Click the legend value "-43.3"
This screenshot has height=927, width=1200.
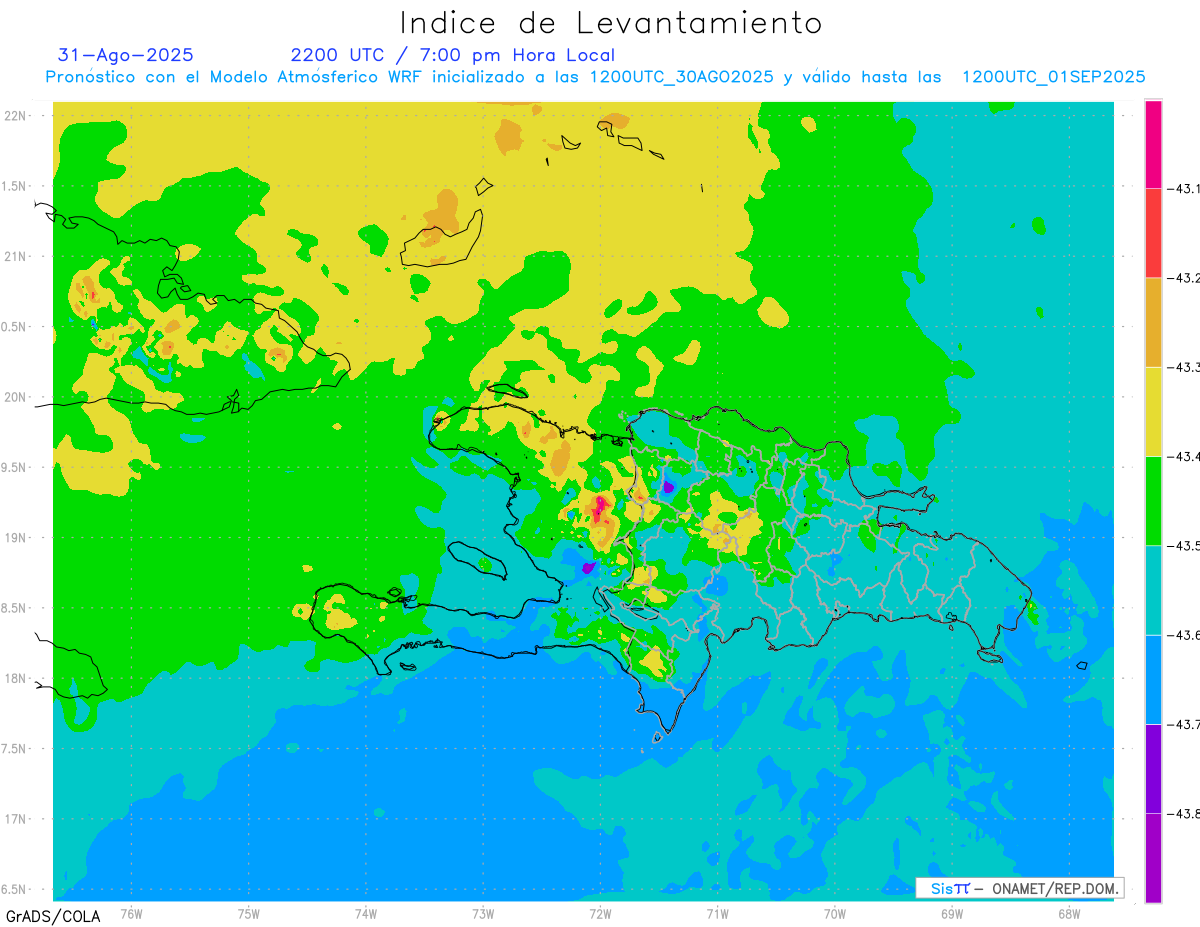tap(1185, 367)
